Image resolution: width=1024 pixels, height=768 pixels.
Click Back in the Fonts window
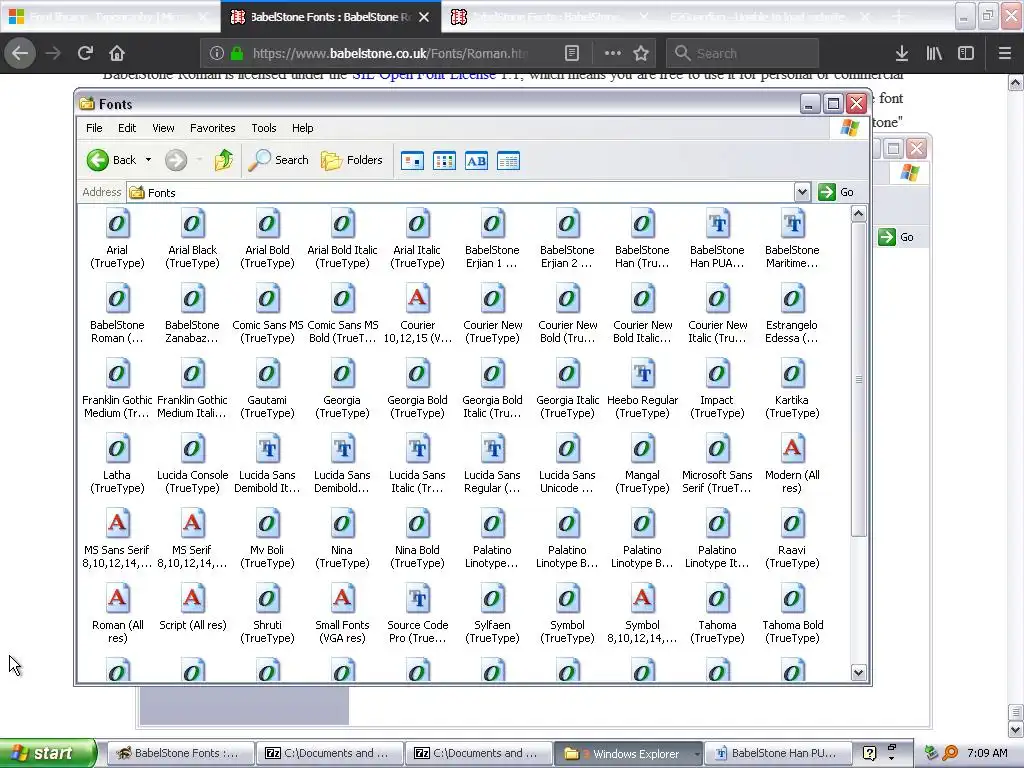[112, 160]
